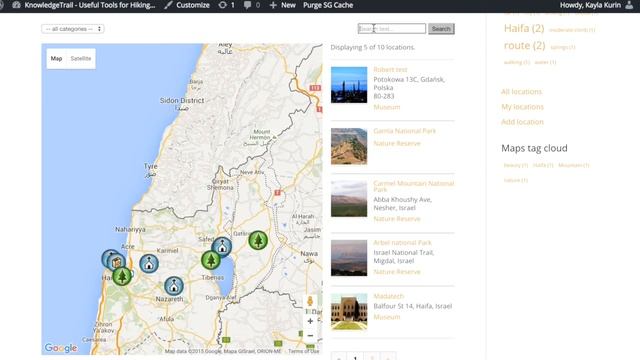Click Nature Reserve under Gamla National Park
The width and height of the screenshot is (640, 360).
(x=397, y=143)
